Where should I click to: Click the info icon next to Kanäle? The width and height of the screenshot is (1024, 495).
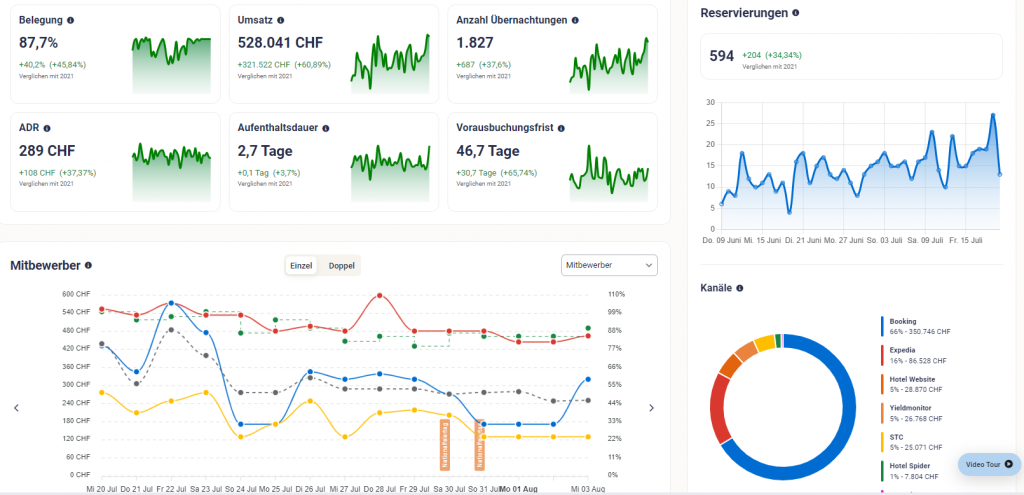pos(740,288)
